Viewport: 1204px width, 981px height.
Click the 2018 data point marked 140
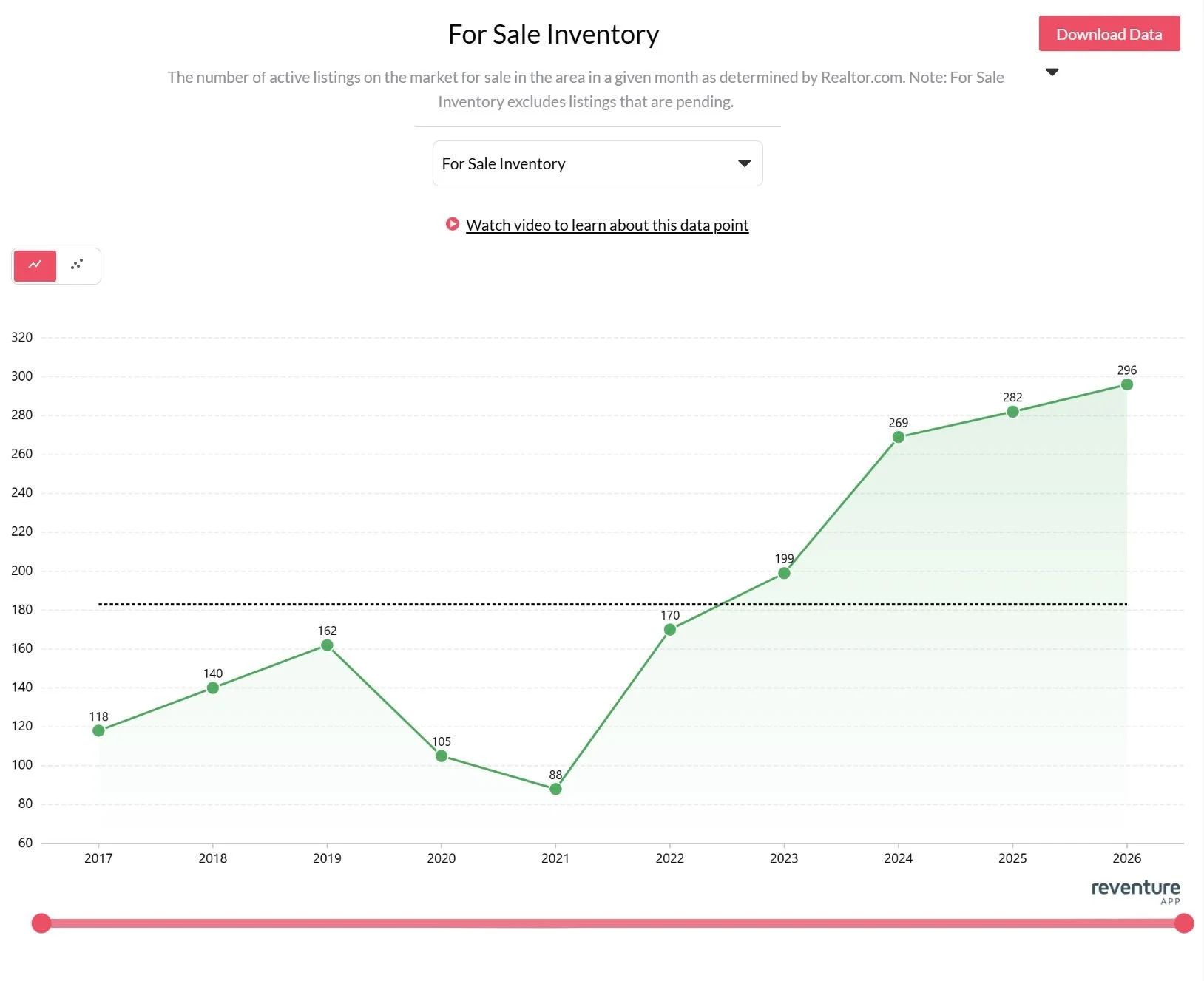213,688
